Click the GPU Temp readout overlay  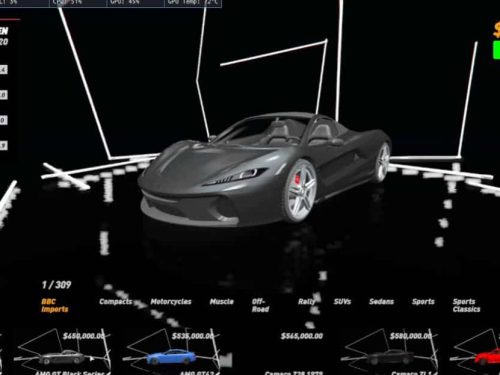click(193, 2)
